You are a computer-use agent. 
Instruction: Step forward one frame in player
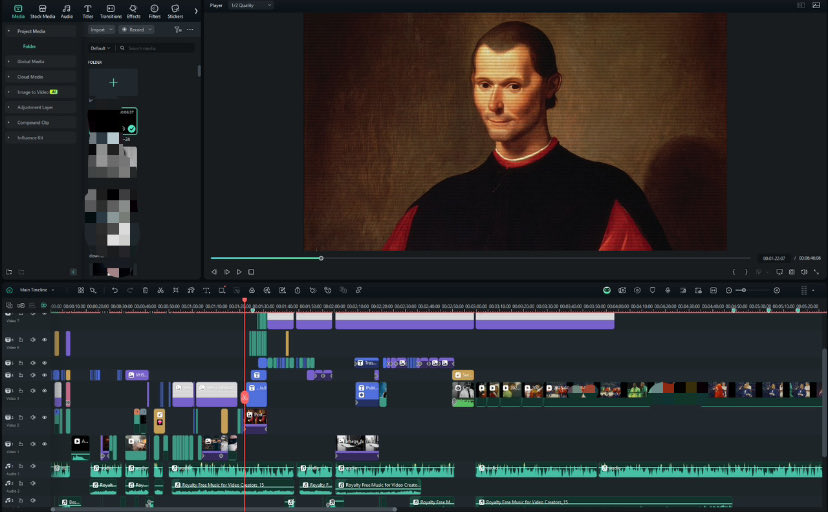click(x=227, y=272)
